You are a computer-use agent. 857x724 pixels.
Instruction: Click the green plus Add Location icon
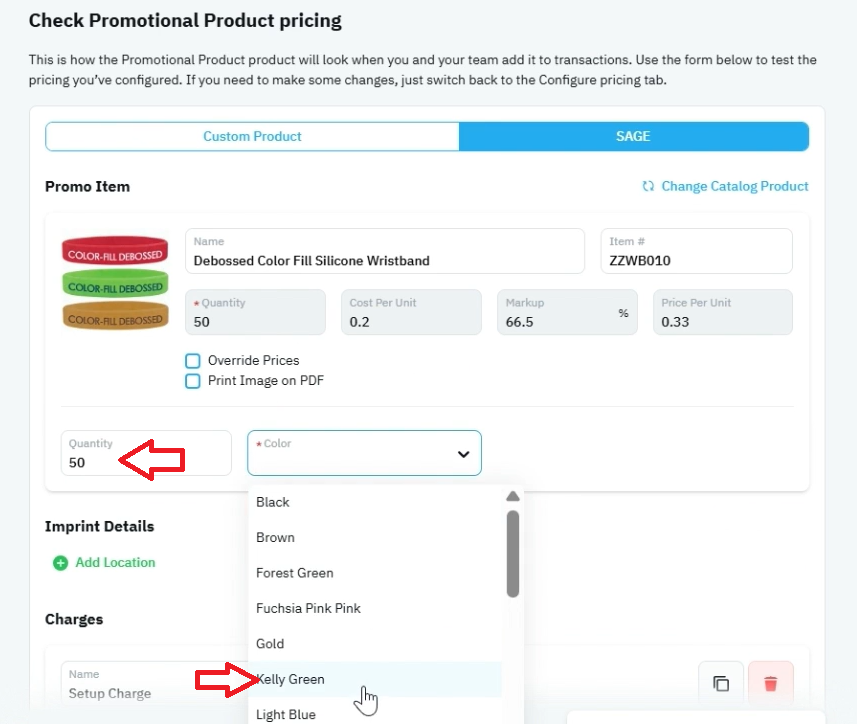coord(60,563)
